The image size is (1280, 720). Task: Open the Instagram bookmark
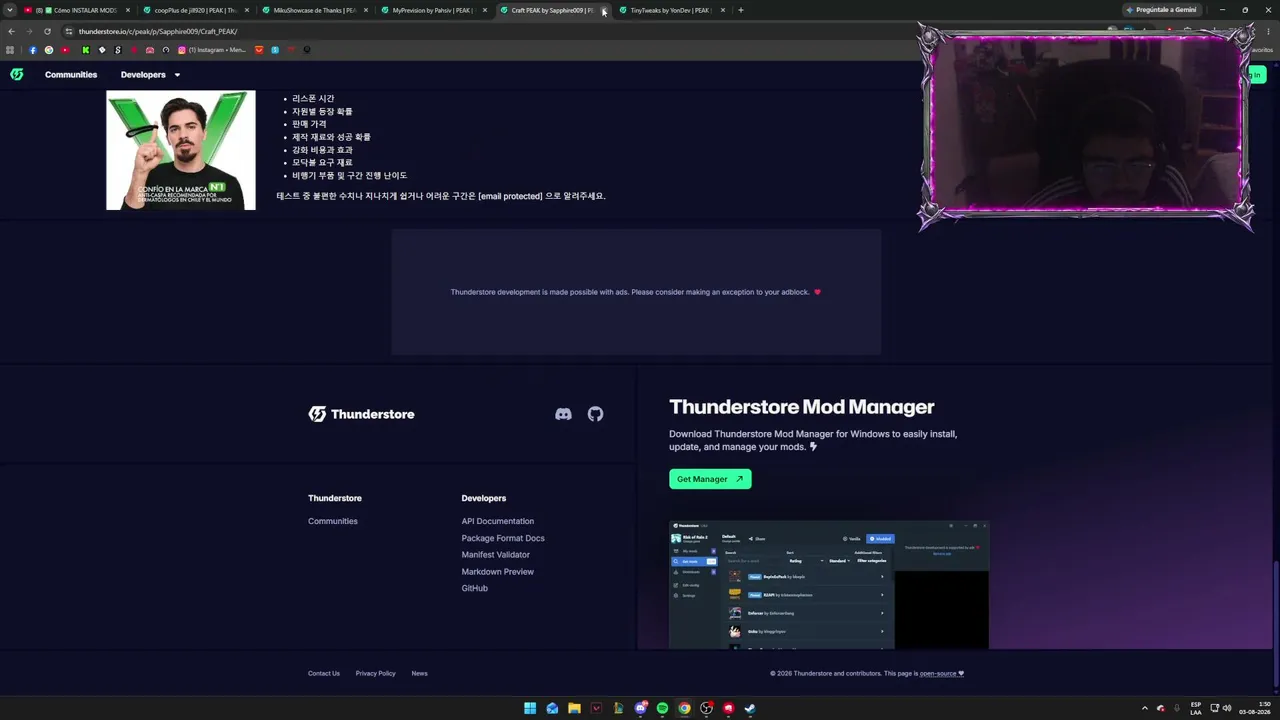click(212, 50)
